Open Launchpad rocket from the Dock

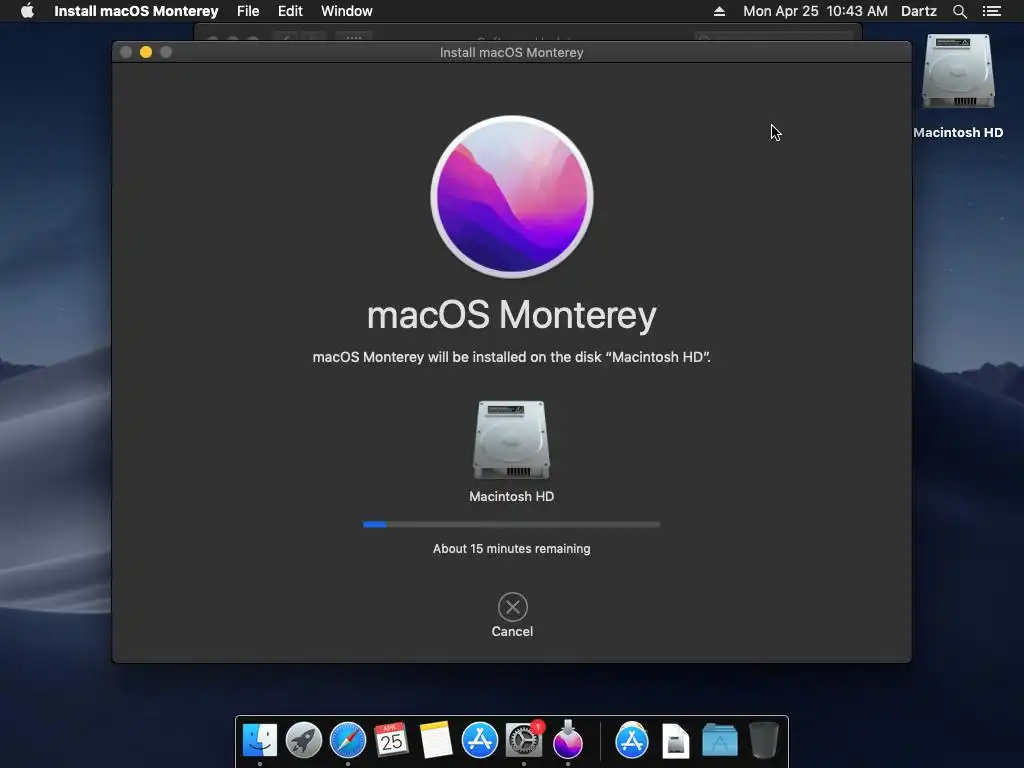coord(304,741)
